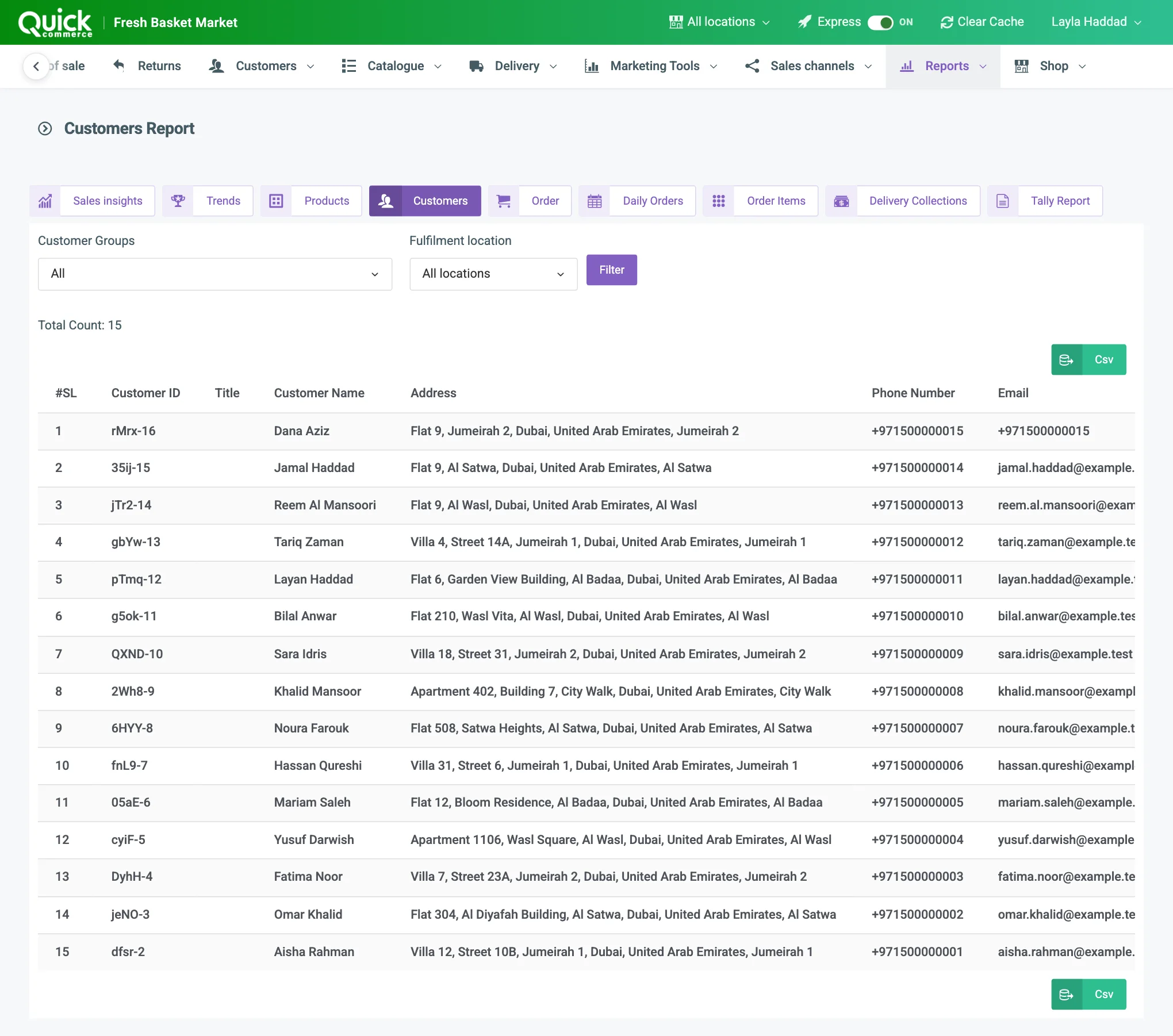Click the Filter button
The width and height of the screenshot is (1173, 1036).
pyautogui.click(x=612, y=270)
